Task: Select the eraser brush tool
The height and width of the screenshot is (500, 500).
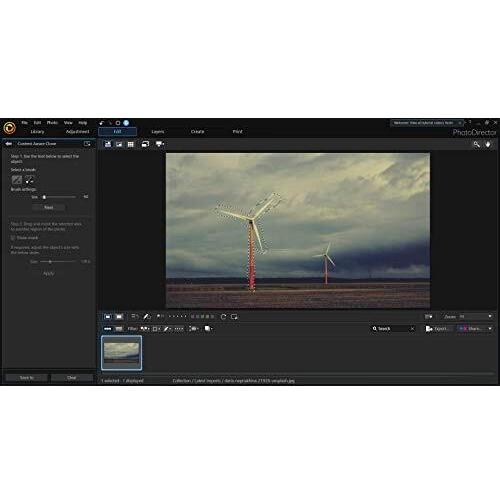Action: 30,180
